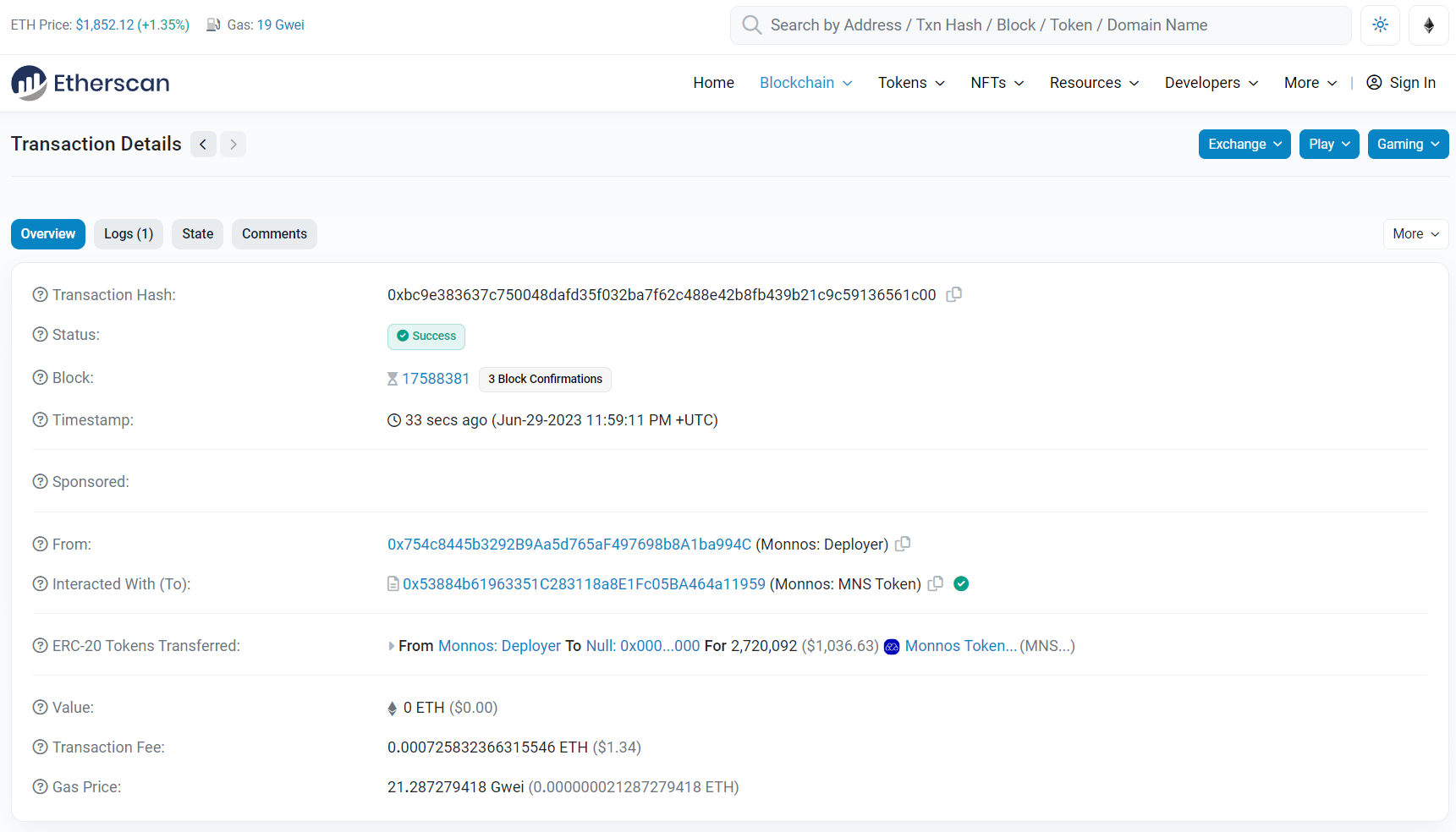Click help icon next to Sponsored
1456x832 pixels.
pyautogui.click(x=40, y=481)
